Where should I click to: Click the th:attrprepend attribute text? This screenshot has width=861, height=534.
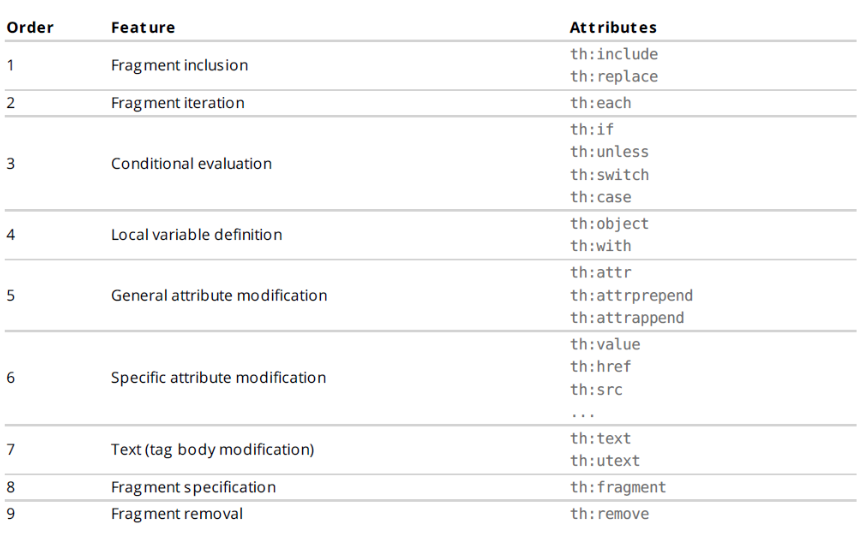coord(631,296)
